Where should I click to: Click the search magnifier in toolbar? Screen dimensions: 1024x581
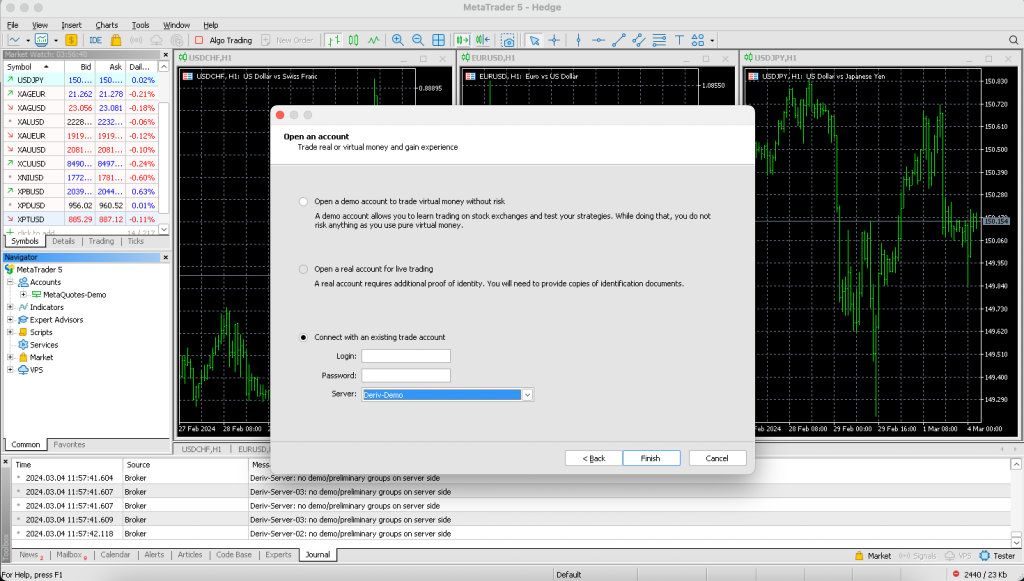1014,40
